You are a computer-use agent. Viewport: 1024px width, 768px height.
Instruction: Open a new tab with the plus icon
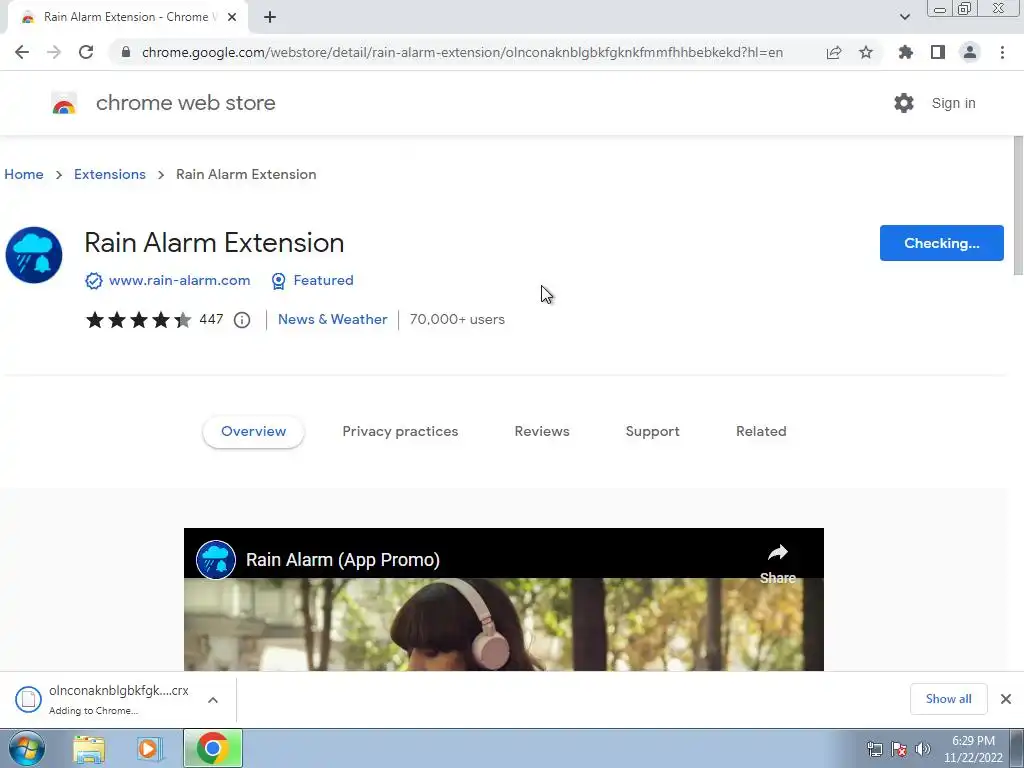click(x=270, y=17)
